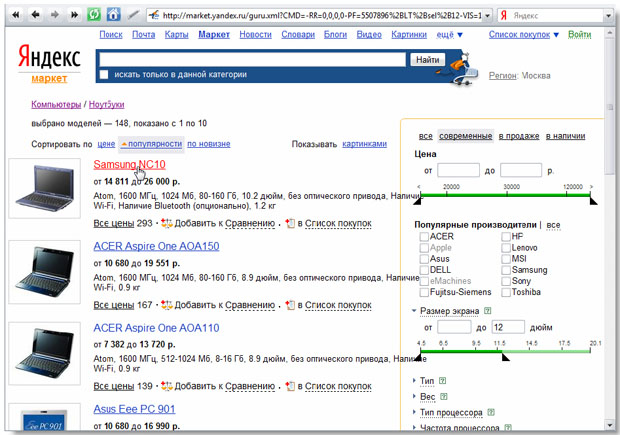Click the price slider right handle
Screen dimensions: 620x435
pyautogui.click(x=593, y=200)
